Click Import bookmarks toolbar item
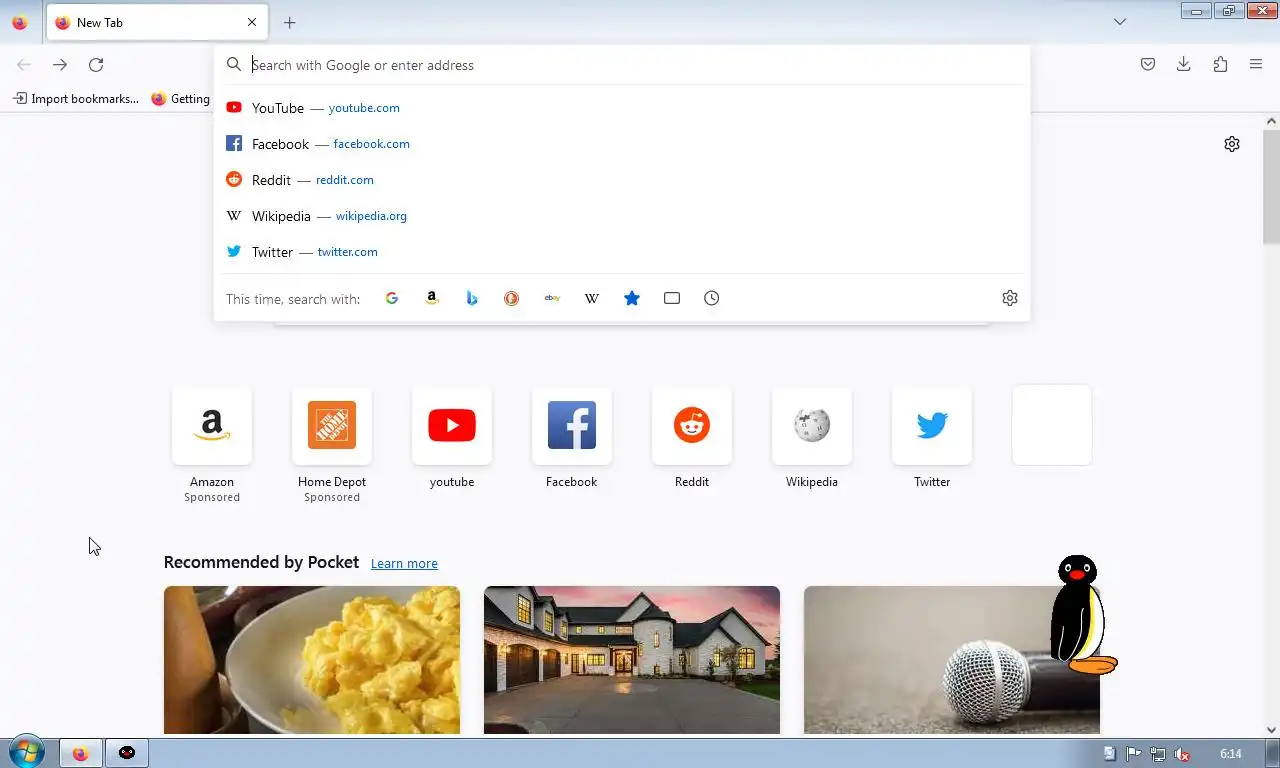 pos(75,99)
